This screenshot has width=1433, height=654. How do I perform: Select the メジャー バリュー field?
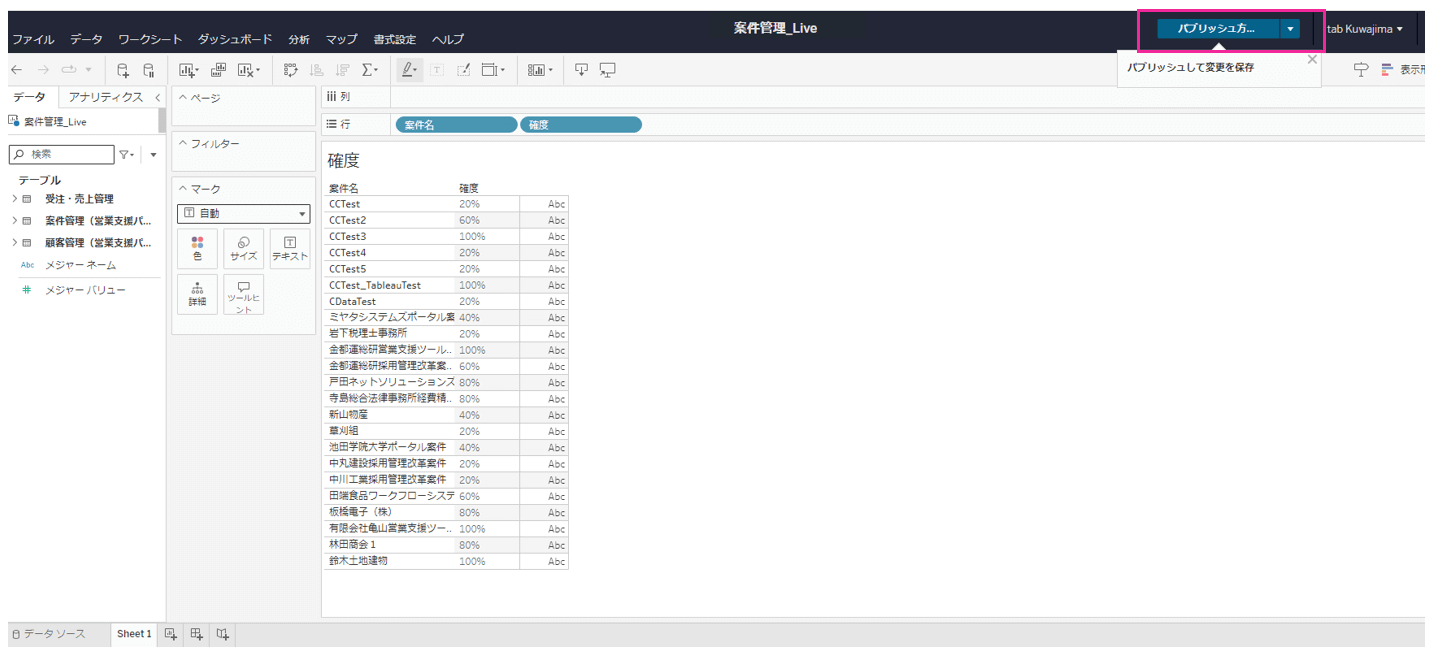click(85, 290)
